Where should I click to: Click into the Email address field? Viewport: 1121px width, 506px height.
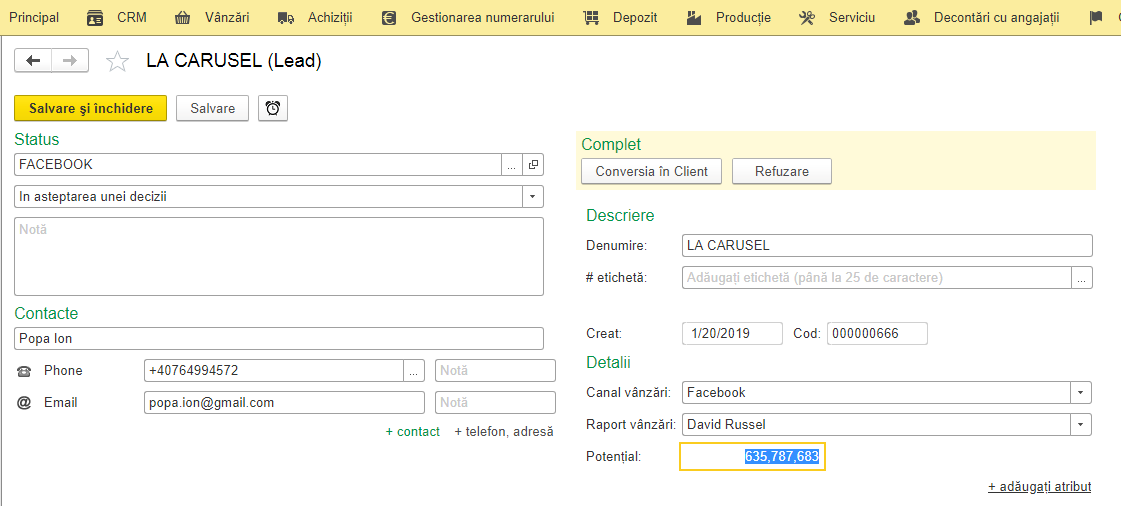click(x=284, y=402)
